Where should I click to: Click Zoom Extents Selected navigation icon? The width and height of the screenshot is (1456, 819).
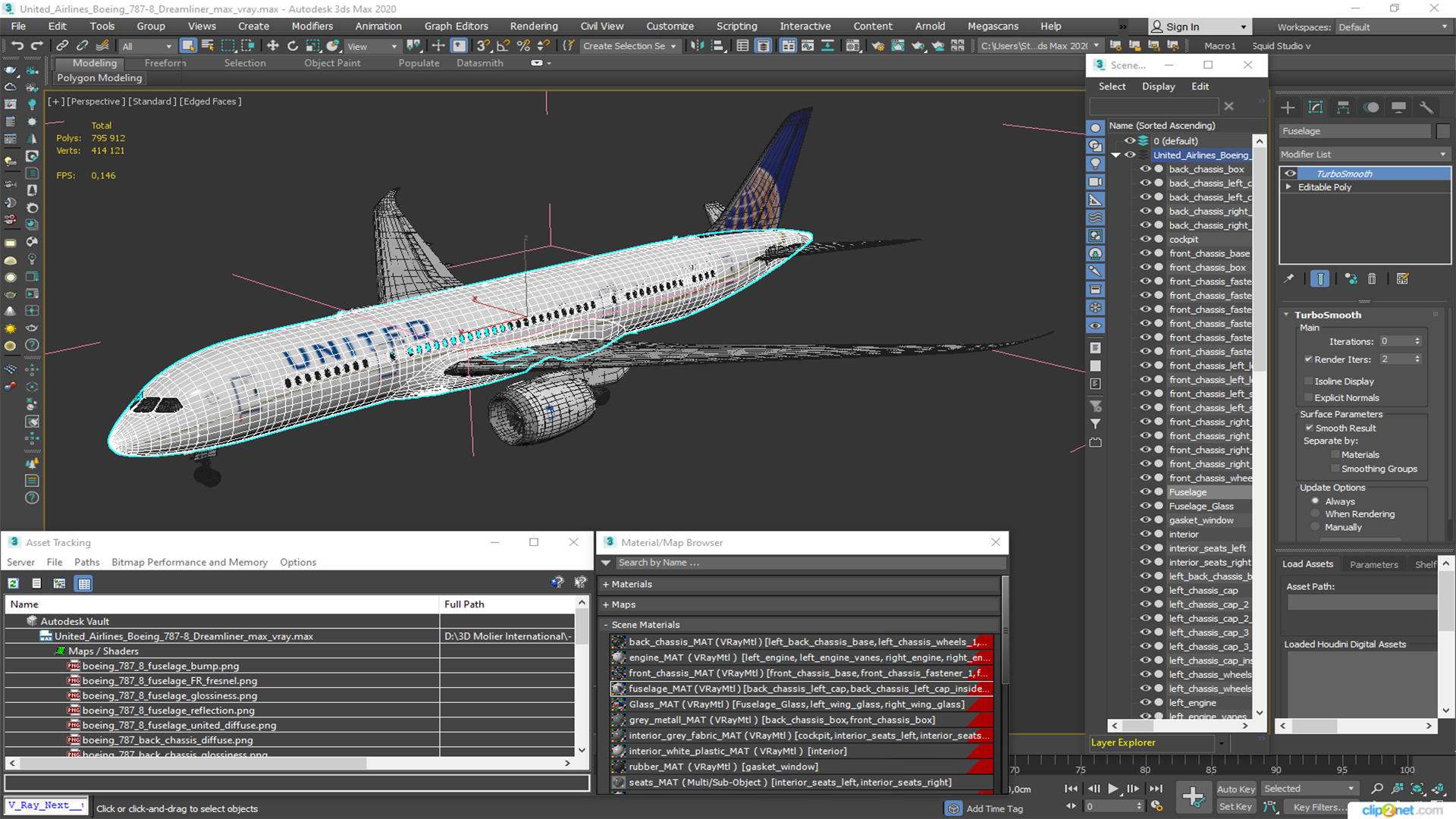1417,789
